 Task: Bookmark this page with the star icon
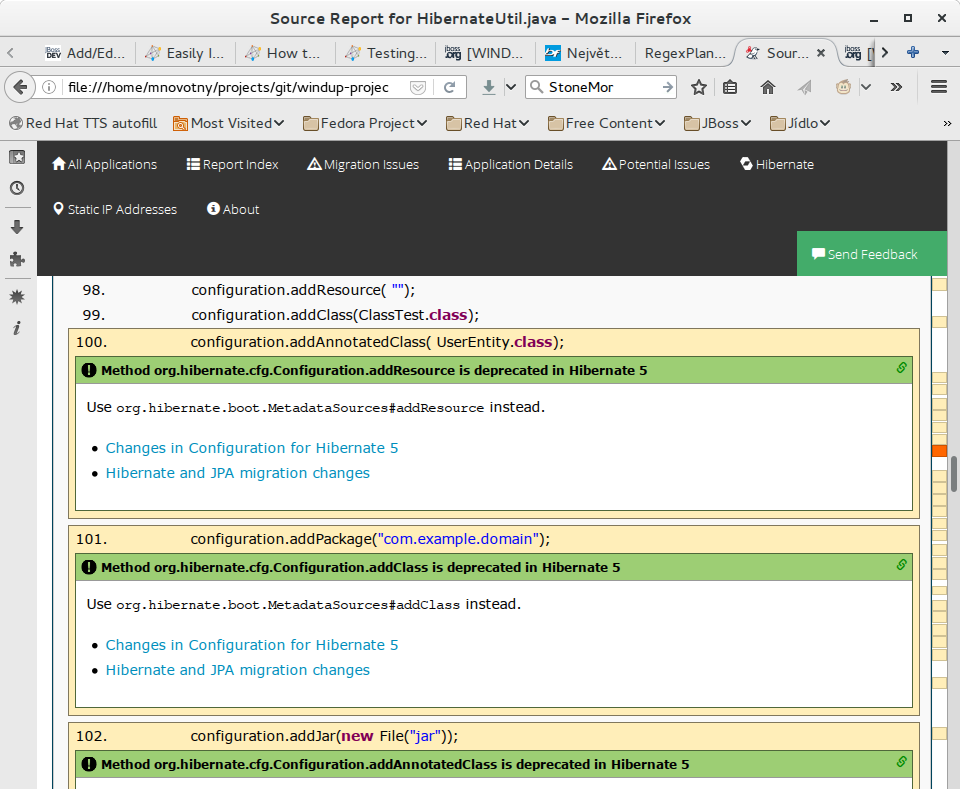[699, 87]
